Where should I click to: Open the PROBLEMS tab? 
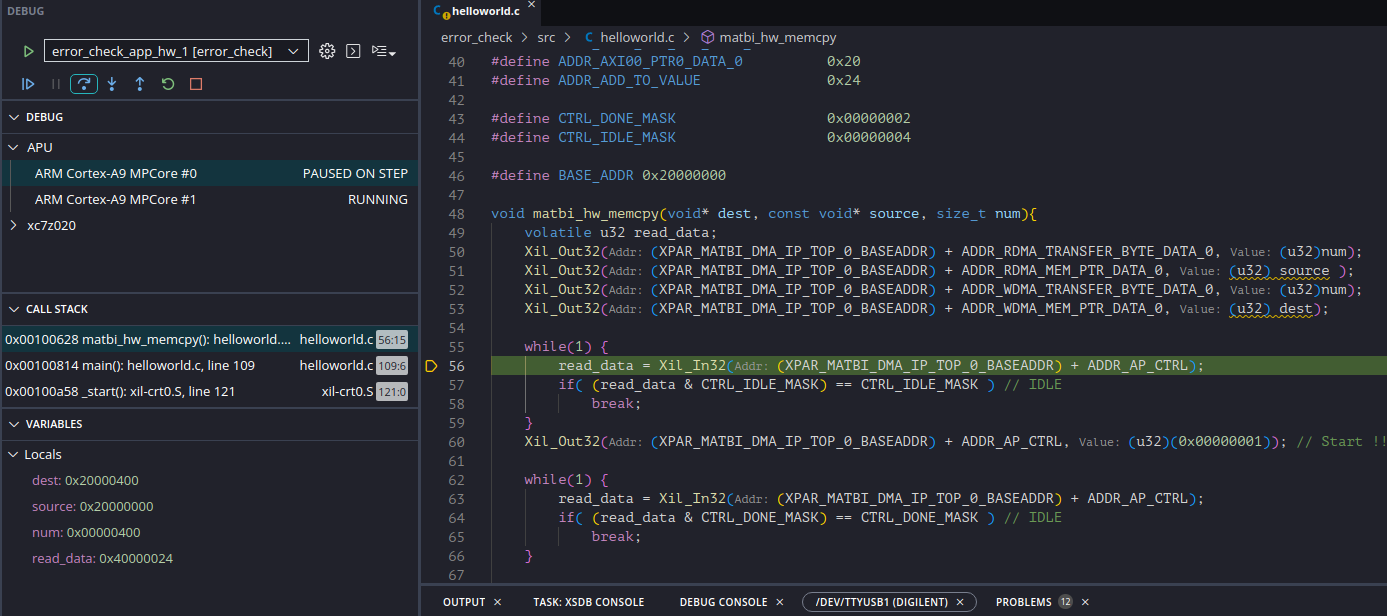click(x=1023, y=602)
